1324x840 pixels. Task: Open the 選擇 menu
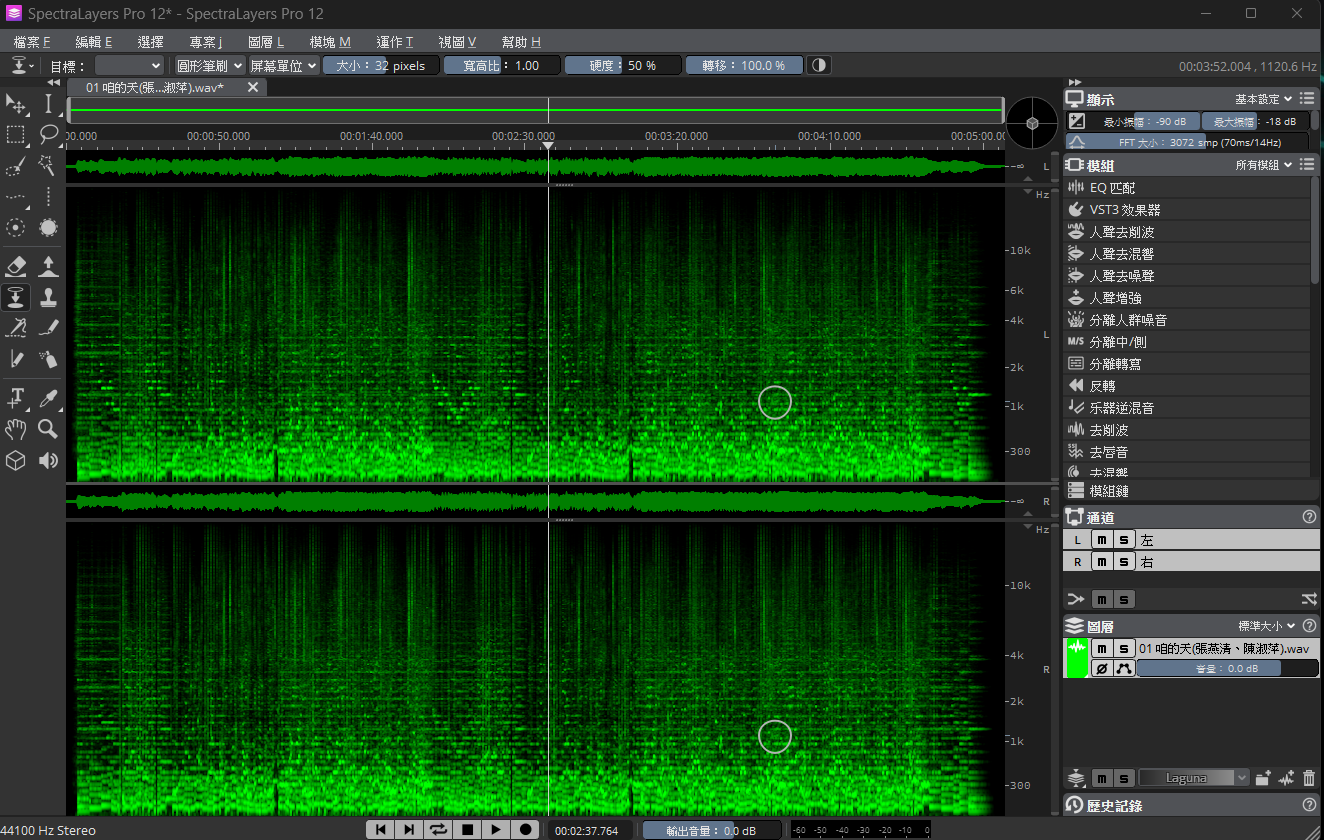click(151, 42)
